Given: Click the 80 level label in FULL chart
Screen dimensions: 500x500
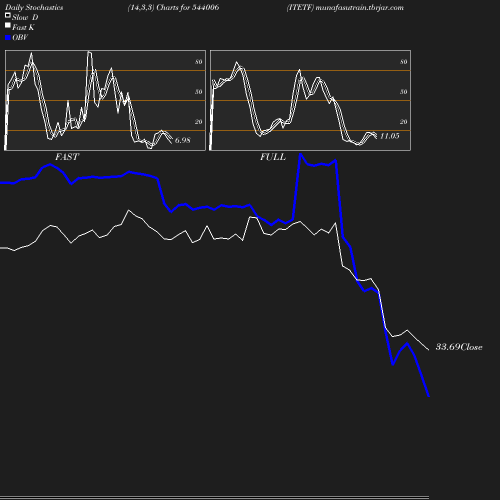Looking at the screenshot, I should tap(404, 62).
